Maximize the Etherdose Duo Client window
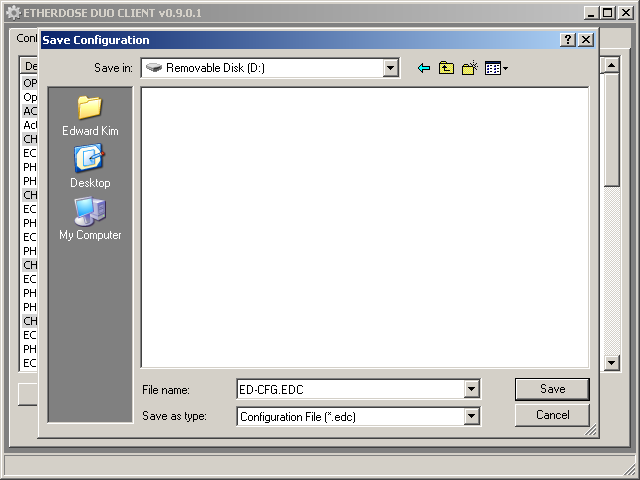Screen dimensions: 640x480 point(607,13)
